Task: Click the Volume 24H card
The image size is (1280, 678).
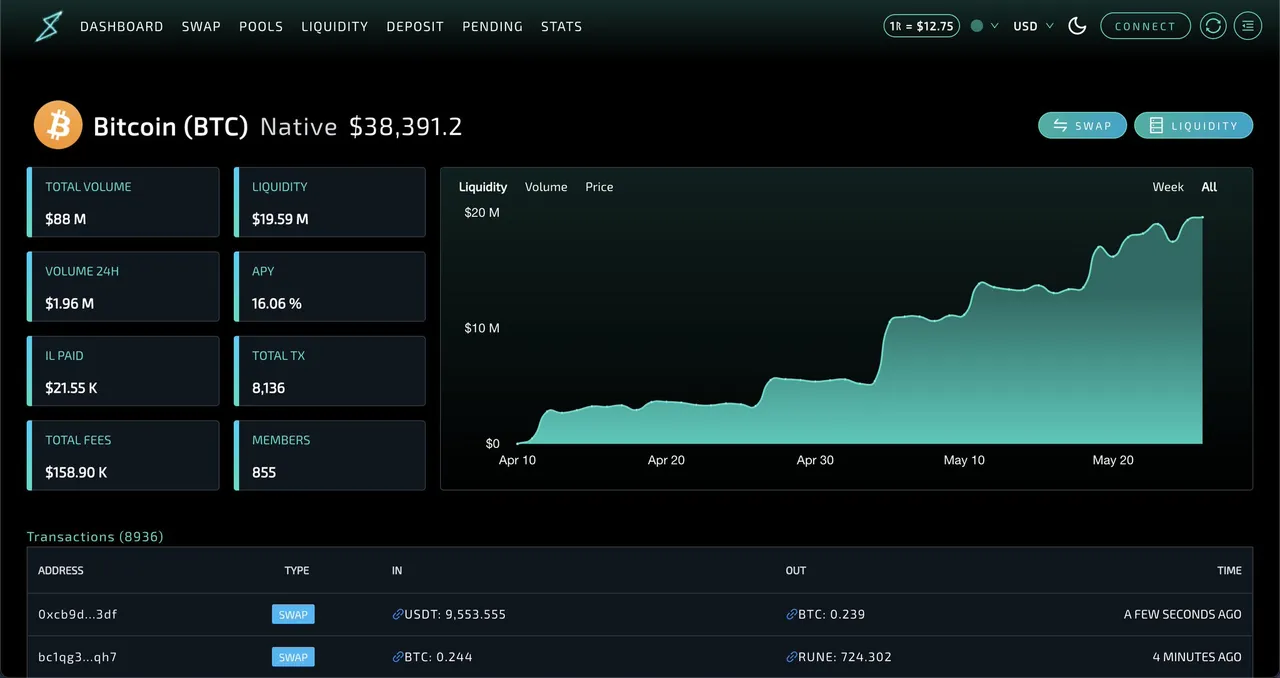Action: [x=123, y=286]
